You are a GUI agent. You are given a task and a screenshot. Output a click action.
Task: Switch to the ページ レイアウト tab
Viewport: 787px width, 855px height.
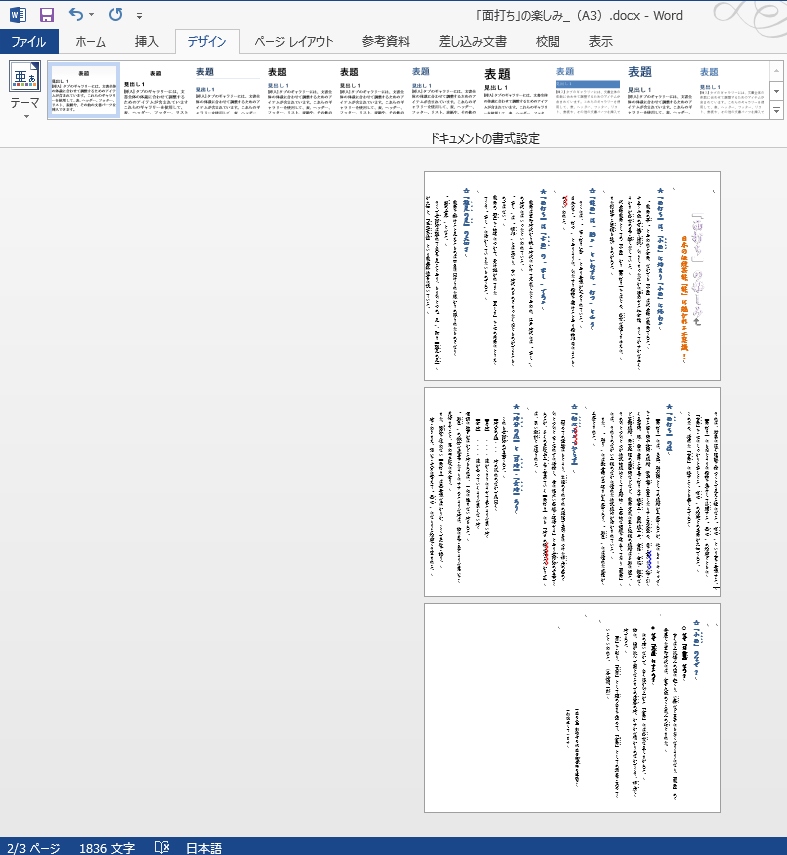click(293, 42)
